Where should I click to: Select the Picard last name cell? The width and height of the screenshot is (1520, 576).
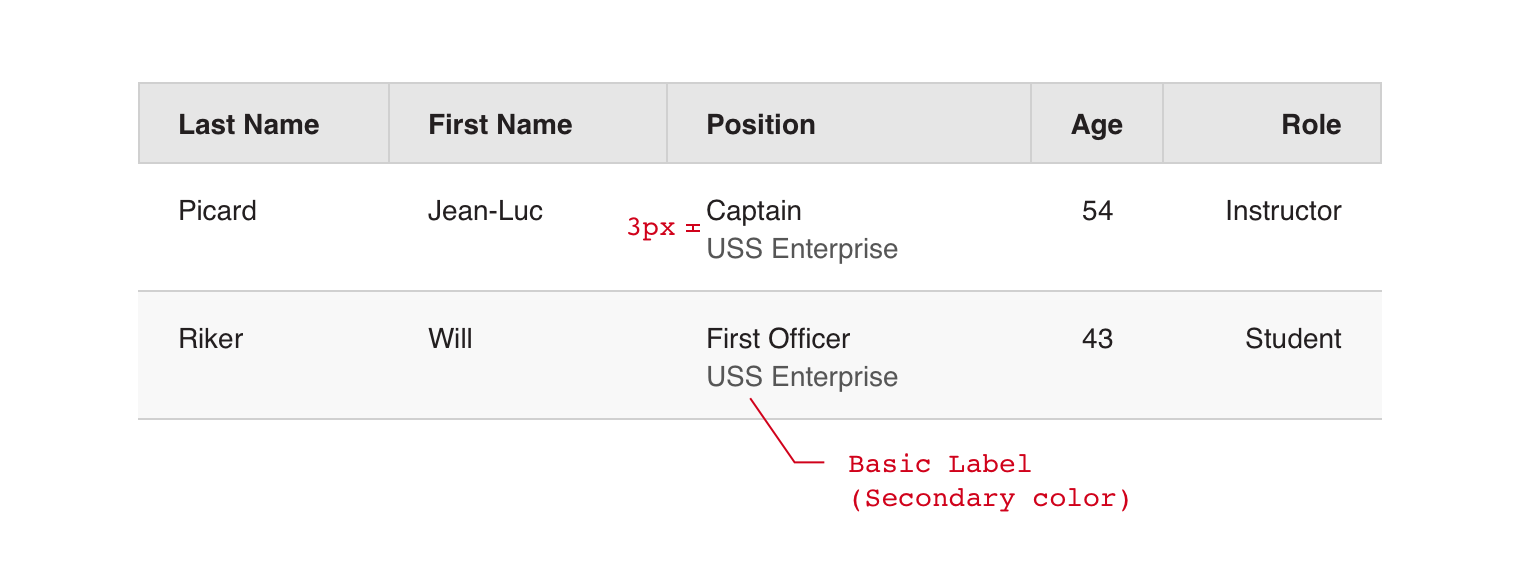[217, 211]
